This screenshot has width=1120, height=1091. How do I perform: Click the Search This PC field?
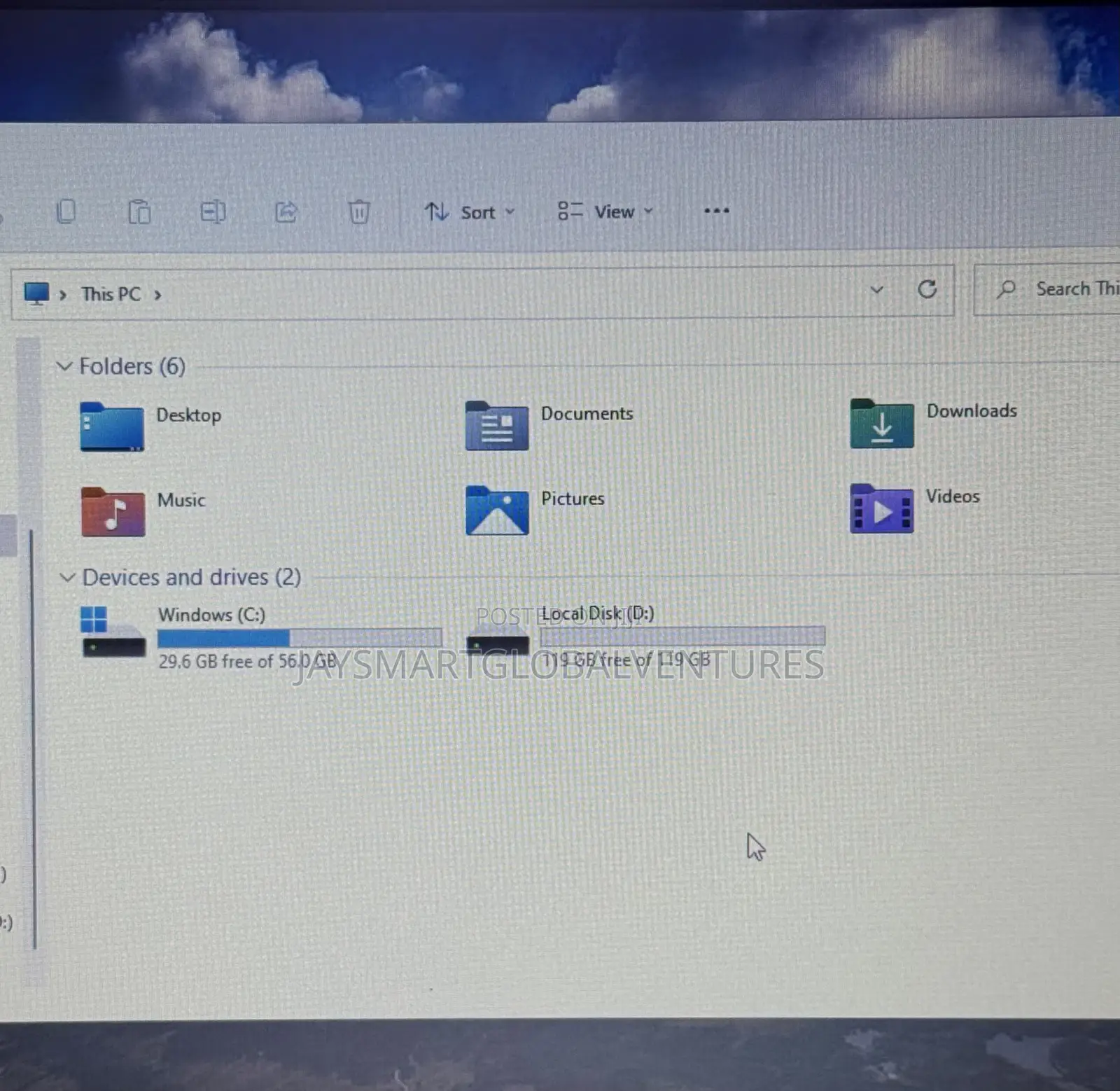tap(1046, 289)
